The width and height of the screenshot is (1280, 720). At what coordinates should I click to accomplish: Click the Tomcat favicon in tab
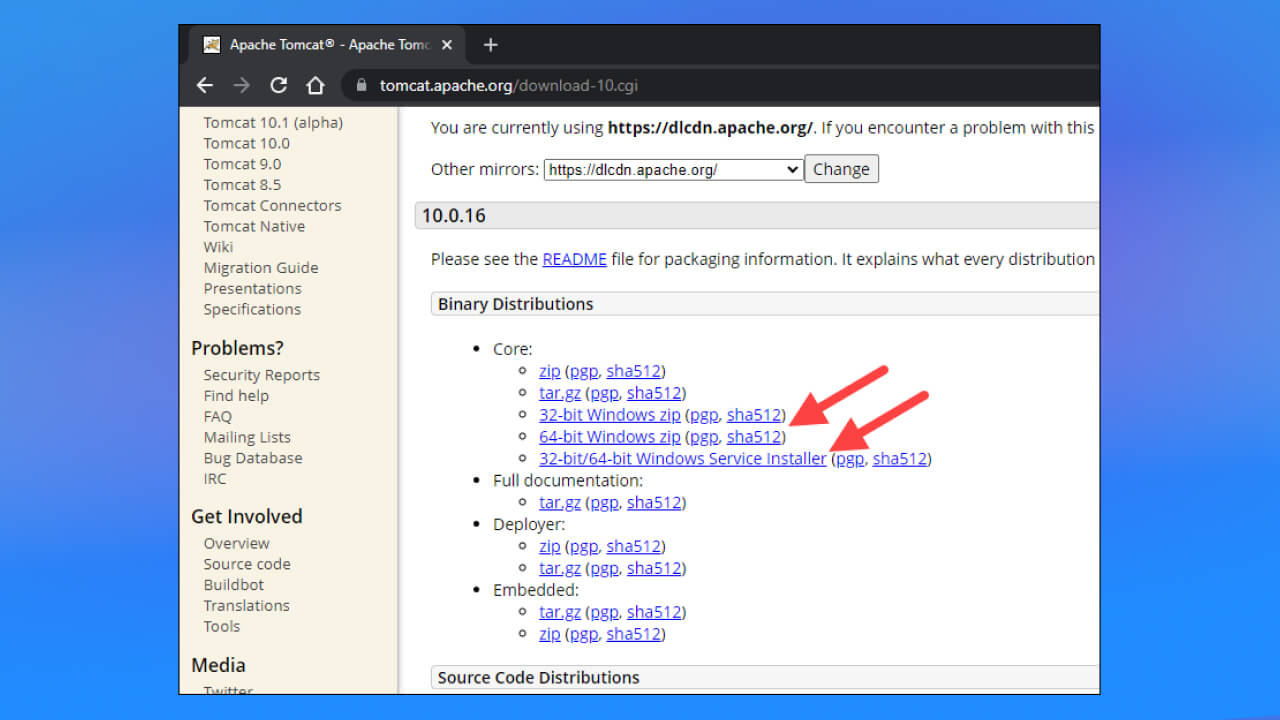click(x=211, y=45)
